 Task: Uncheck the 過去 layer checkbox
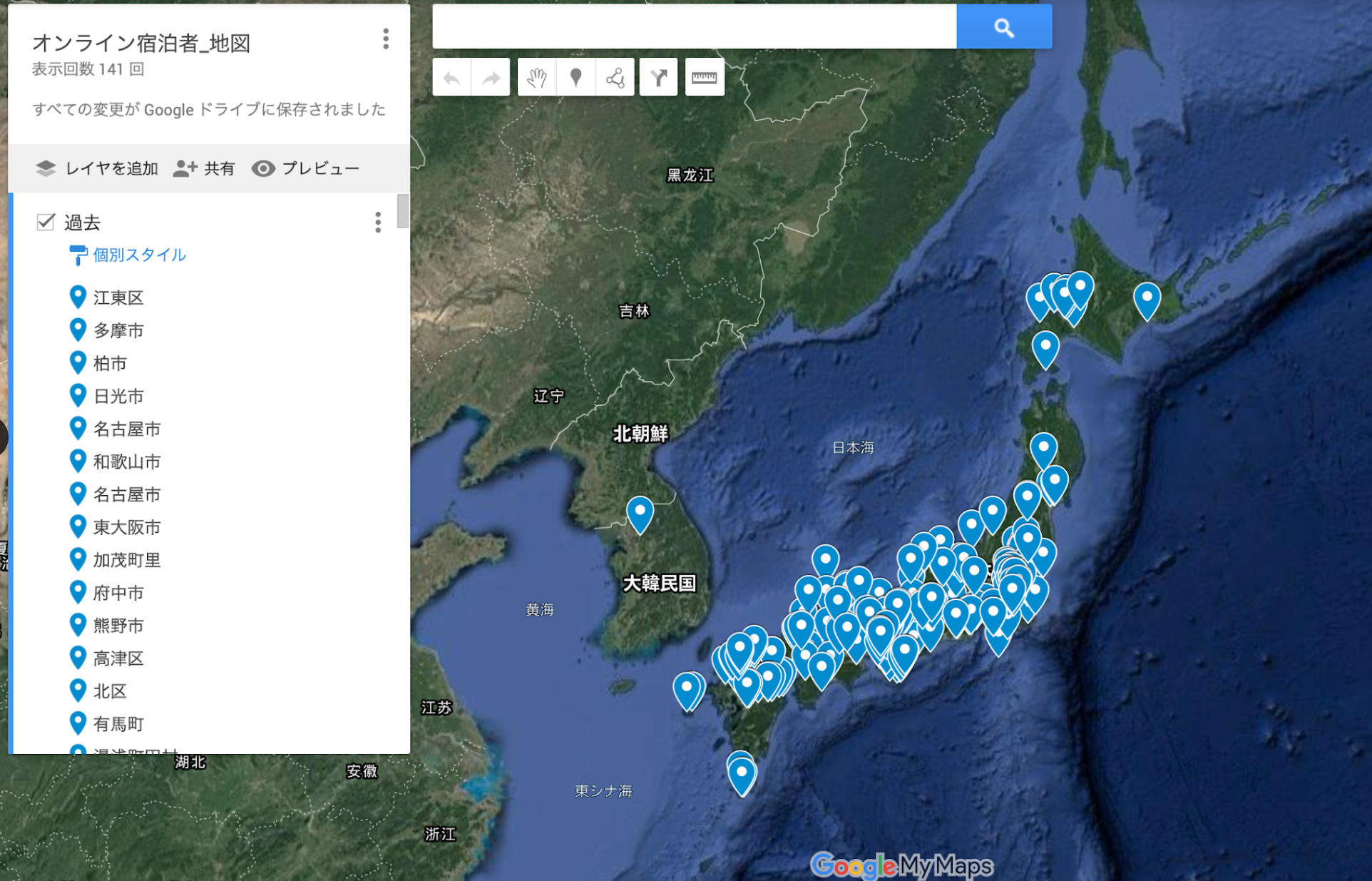click(x=46, y=222)
